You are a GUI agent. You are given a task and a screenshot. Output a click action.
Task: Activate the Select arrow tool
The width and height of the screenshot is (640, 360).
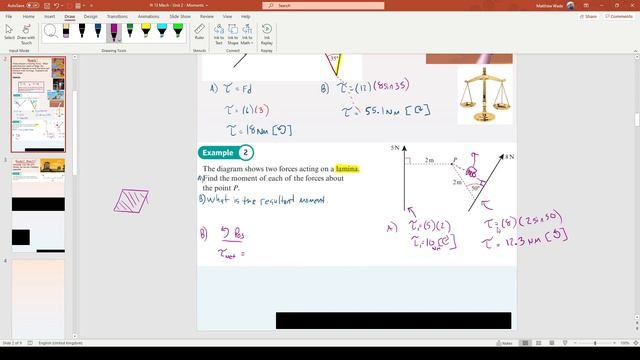click(x=9, y=33)
